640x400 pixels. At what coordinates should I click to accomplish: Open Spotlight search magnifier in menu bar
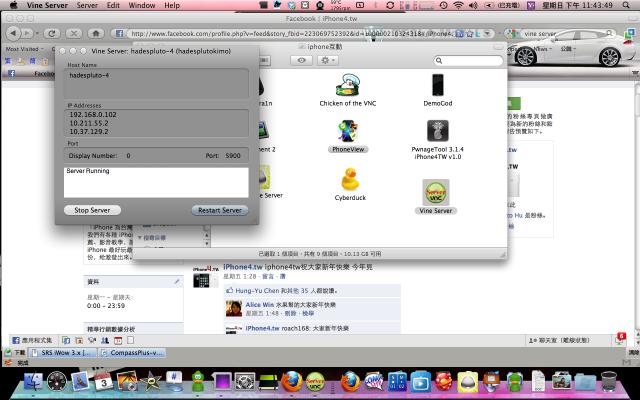tap(627, 5)
